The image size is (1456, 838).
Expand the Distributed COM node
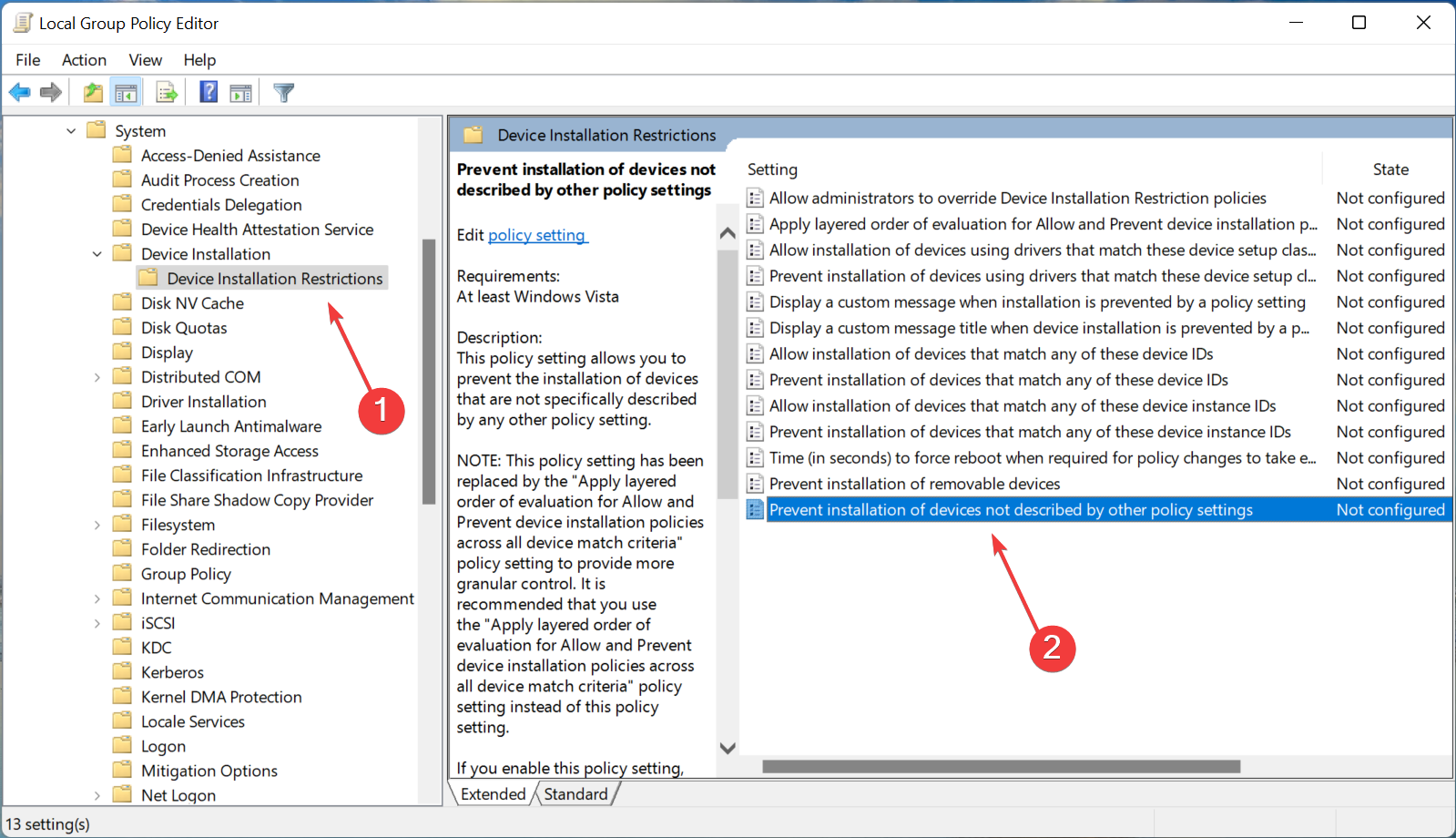point(97,377)
